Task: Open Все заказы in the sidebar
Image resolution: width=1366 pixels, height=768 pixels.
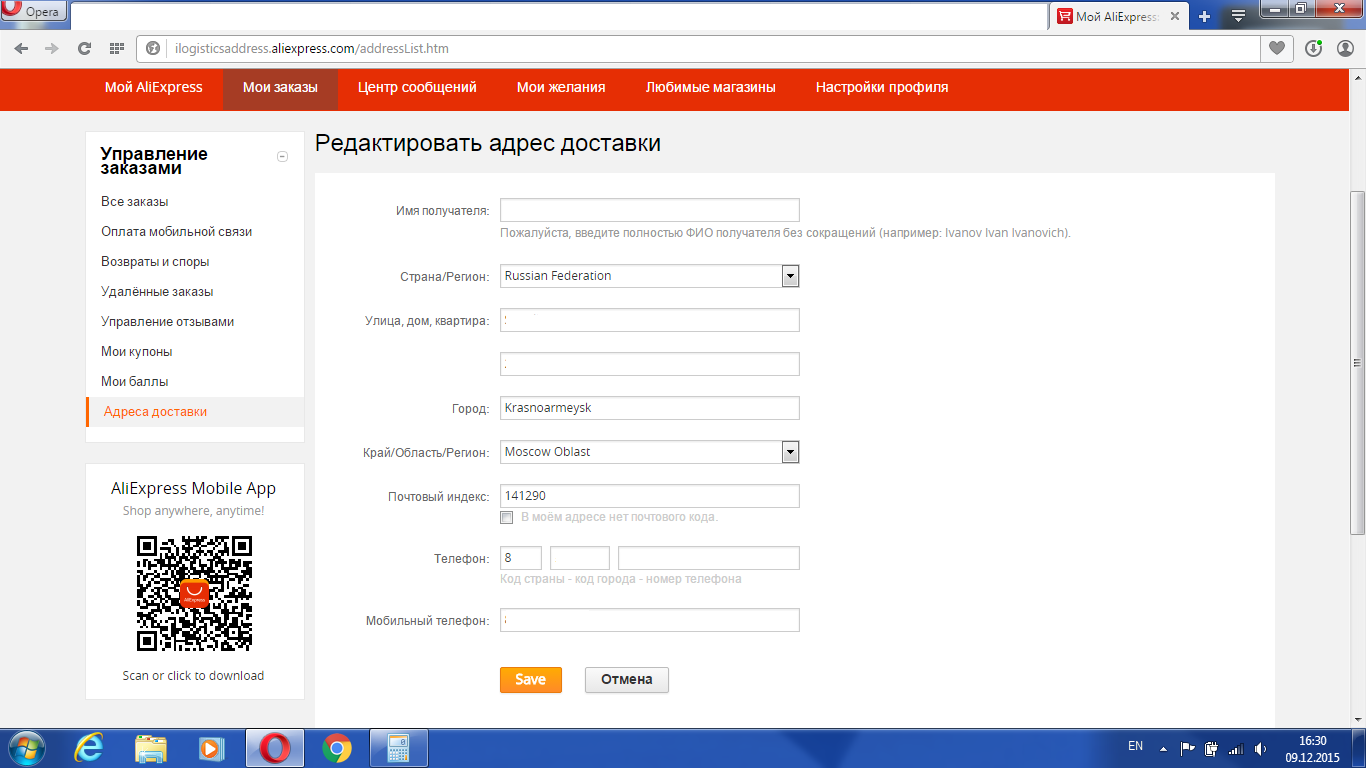Action: coord(135,201)
